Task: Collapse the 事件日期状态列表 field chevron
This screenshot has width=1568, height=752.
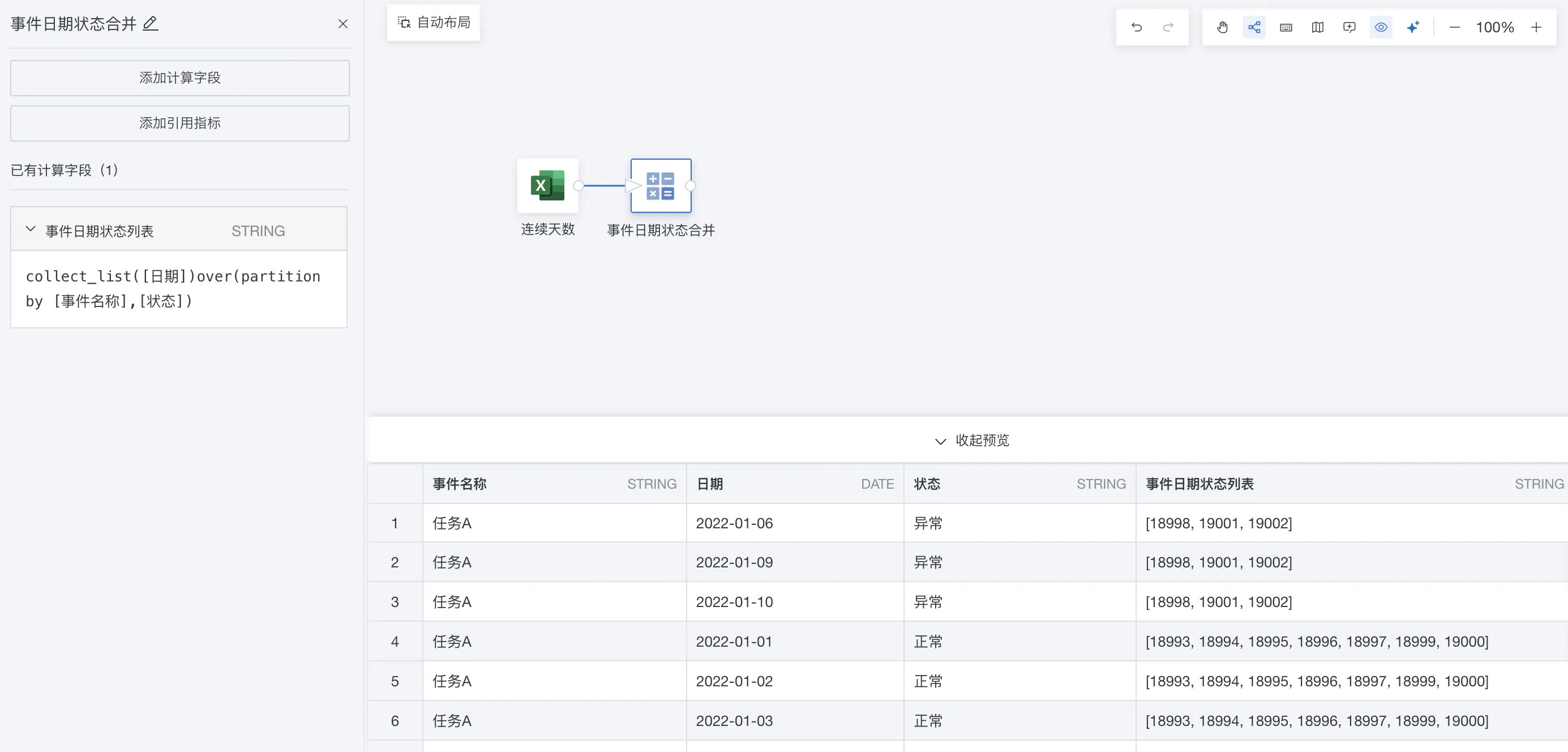Action: (30, 229)
